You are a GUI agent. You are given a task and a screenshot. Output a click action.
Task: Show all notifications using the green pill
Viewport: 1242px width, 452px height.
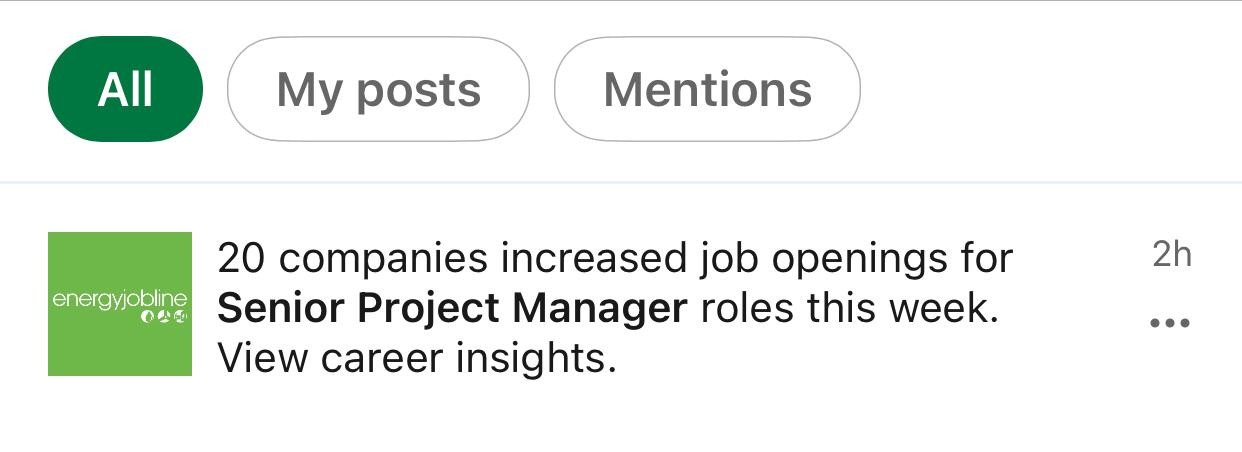[125, 90]
